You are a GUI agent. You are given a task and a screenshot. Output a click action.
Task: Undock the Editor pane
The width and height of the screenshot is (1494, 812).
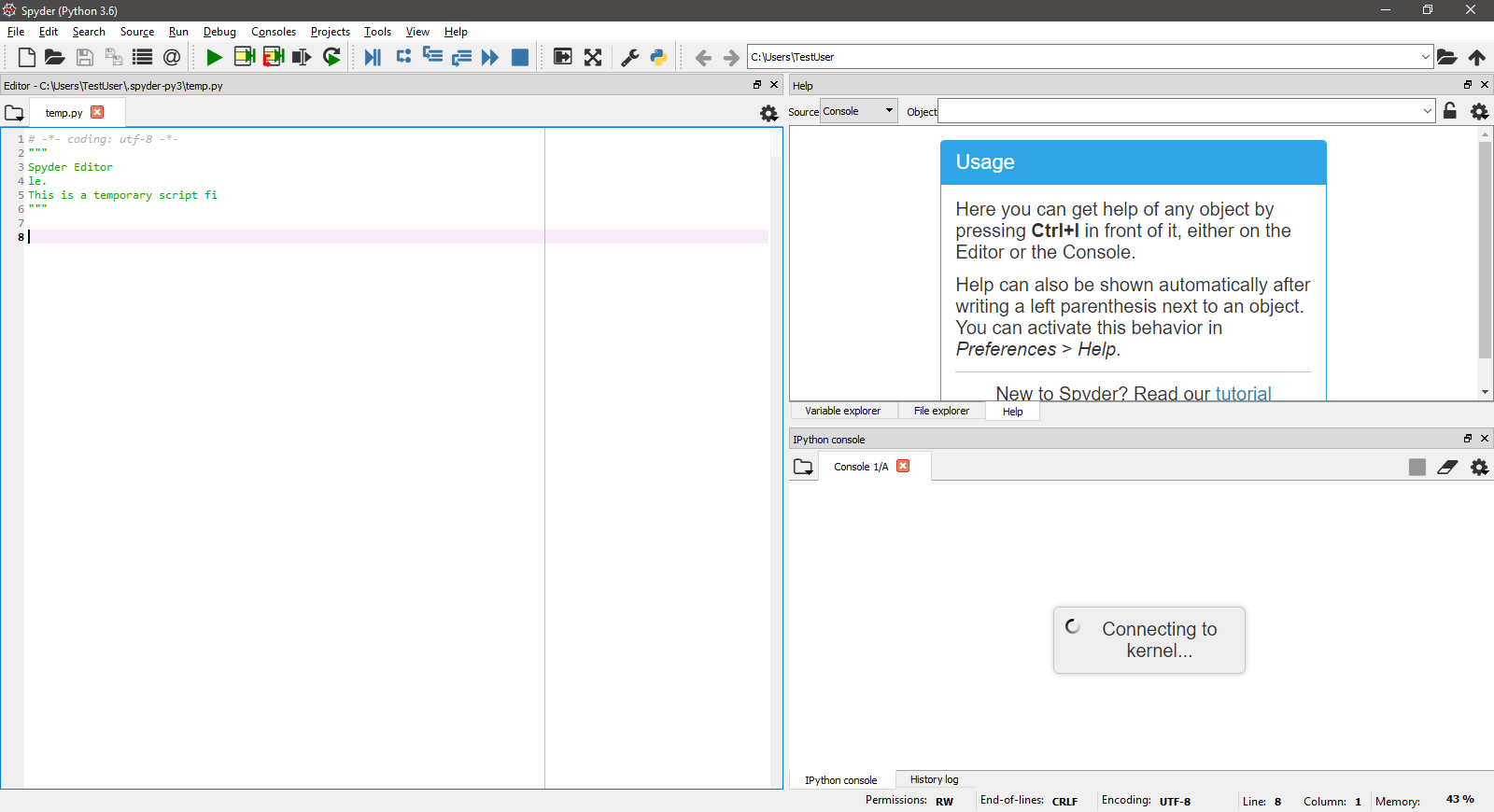(x=757, y=85)
